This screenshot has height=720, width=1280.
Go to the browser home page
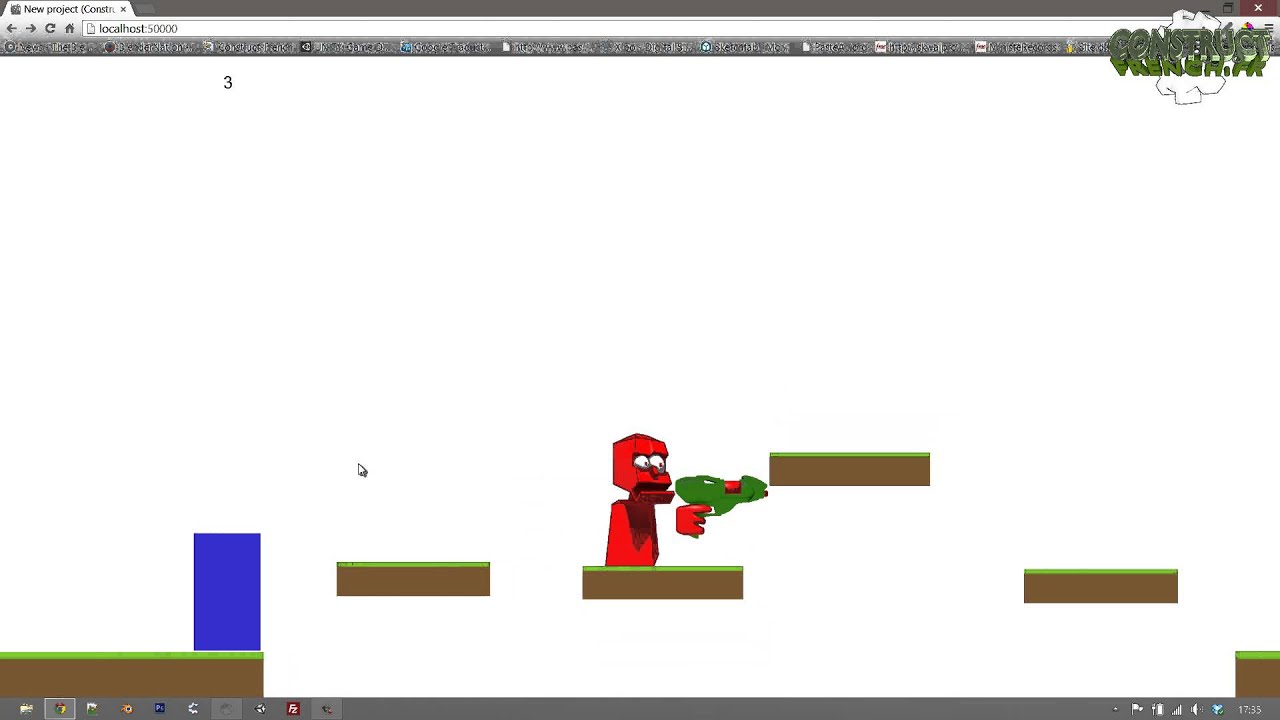[69, 29]
